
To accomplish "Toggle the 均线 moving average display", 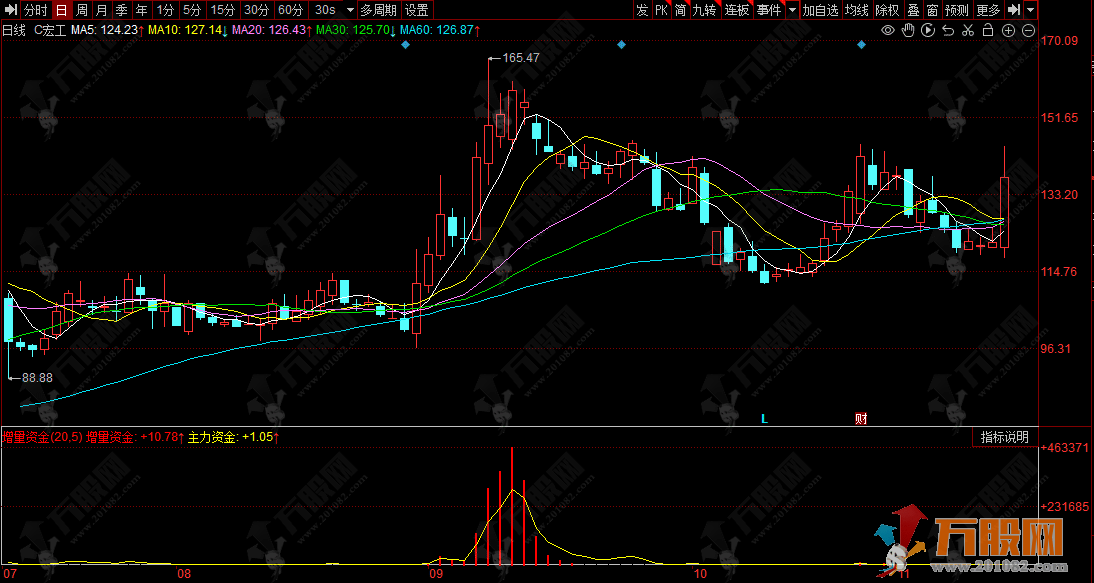I will pyautogui.click(x=857, y=10).
